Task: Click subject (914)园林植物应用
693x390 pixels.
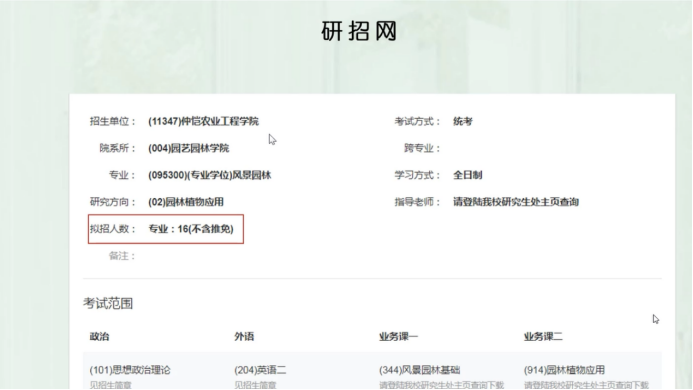Action: coord(564,370)
